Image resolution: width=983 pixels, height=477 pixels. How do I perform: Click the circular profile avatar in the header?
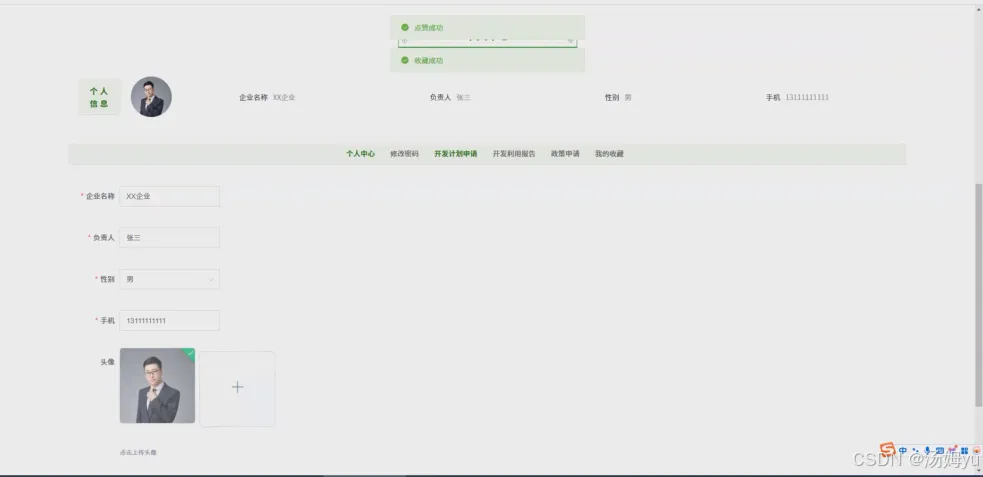[x=151, y=97]
